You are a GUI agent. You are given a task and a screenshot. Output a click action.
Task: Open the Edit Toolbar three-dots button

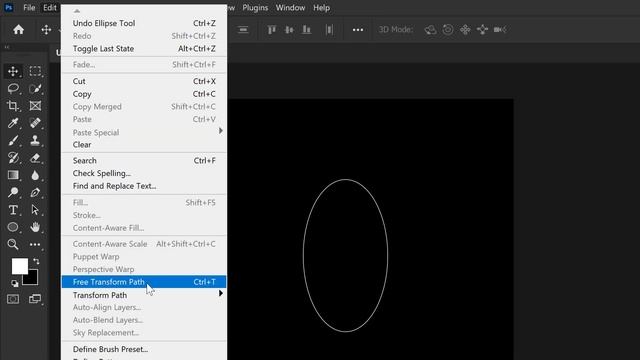35,244
